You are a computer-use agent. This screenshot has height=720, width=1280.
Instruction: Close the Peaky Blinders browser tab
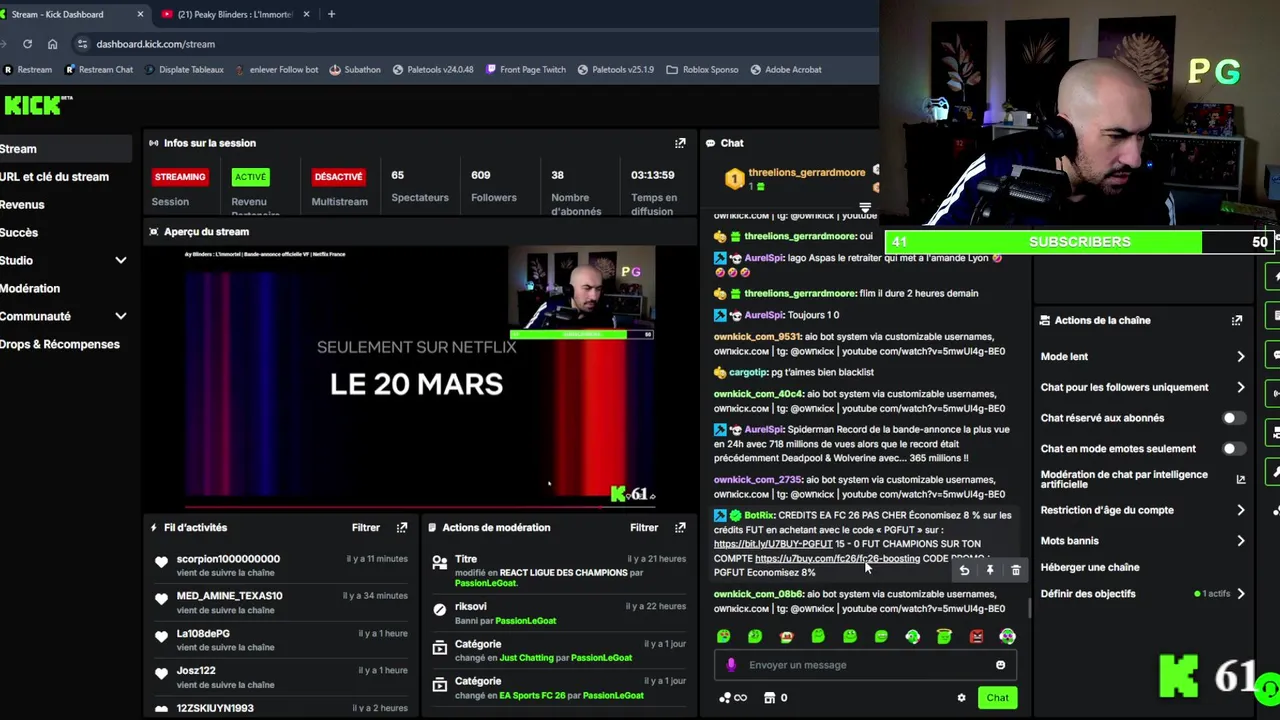[x=306, y=14]
